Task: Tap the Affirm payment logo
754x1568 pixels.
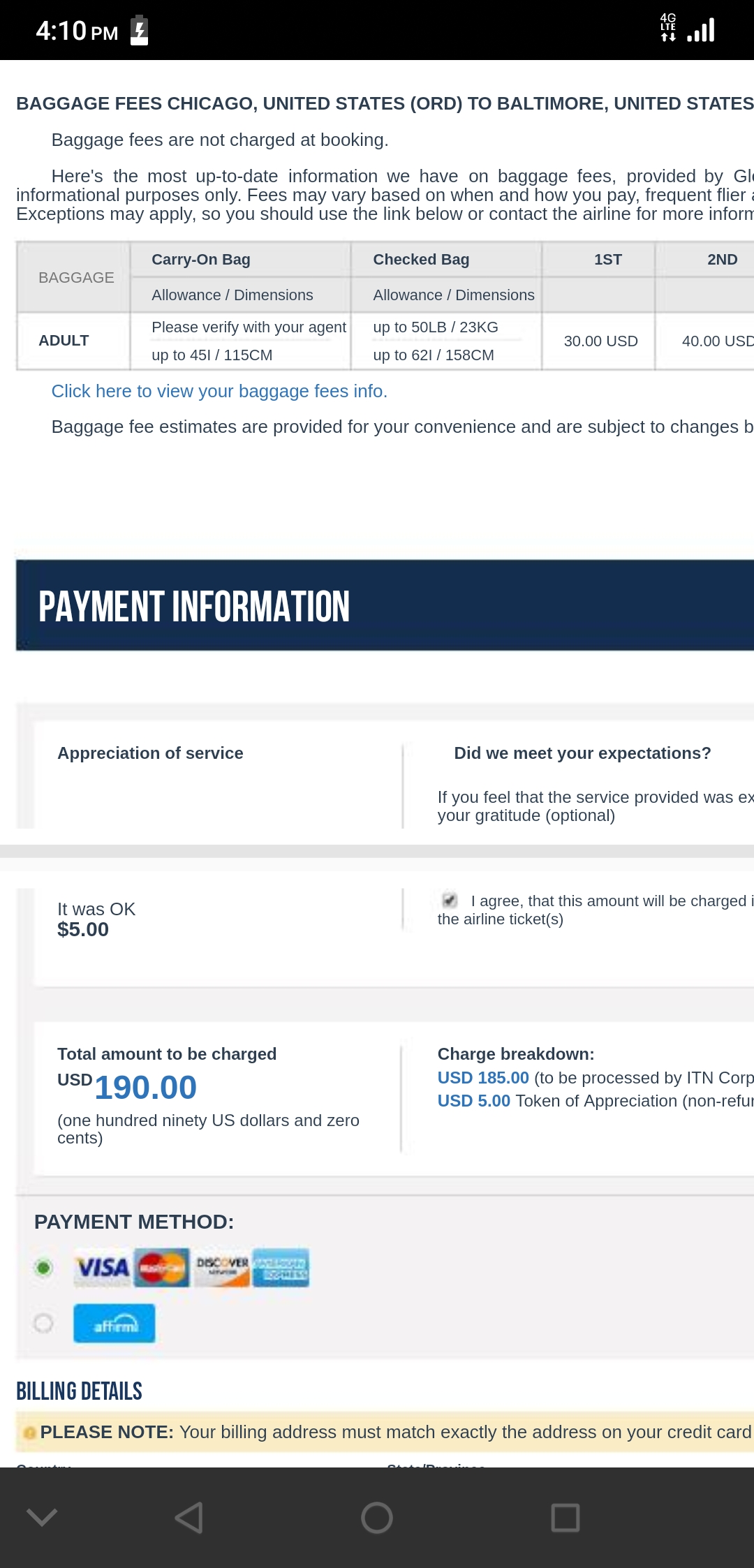Action: point(114,1323)
